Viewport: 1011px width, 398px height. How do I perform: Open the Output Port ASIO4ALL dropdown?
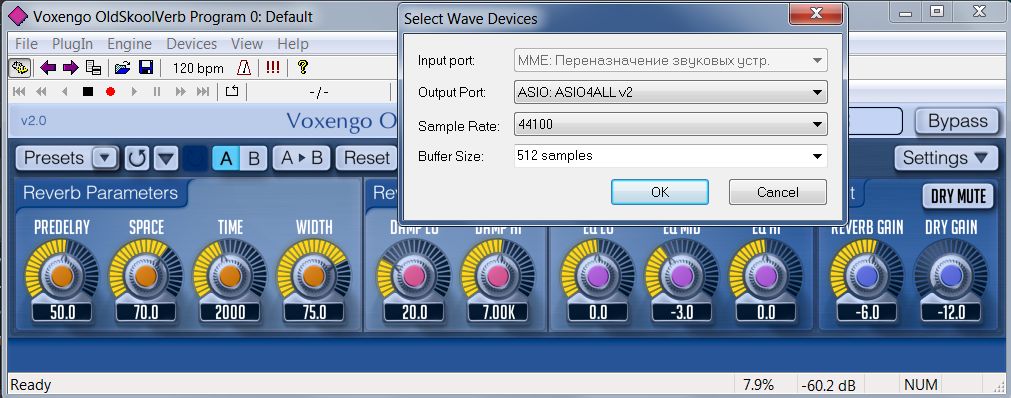click(671, 92)
